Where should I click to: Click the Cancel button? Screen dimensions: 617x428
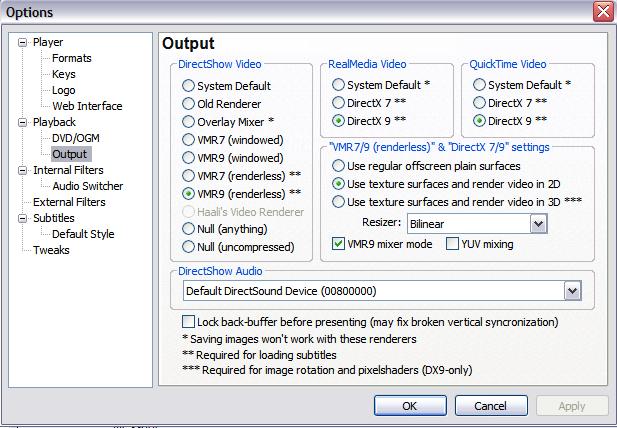(491, 406)
